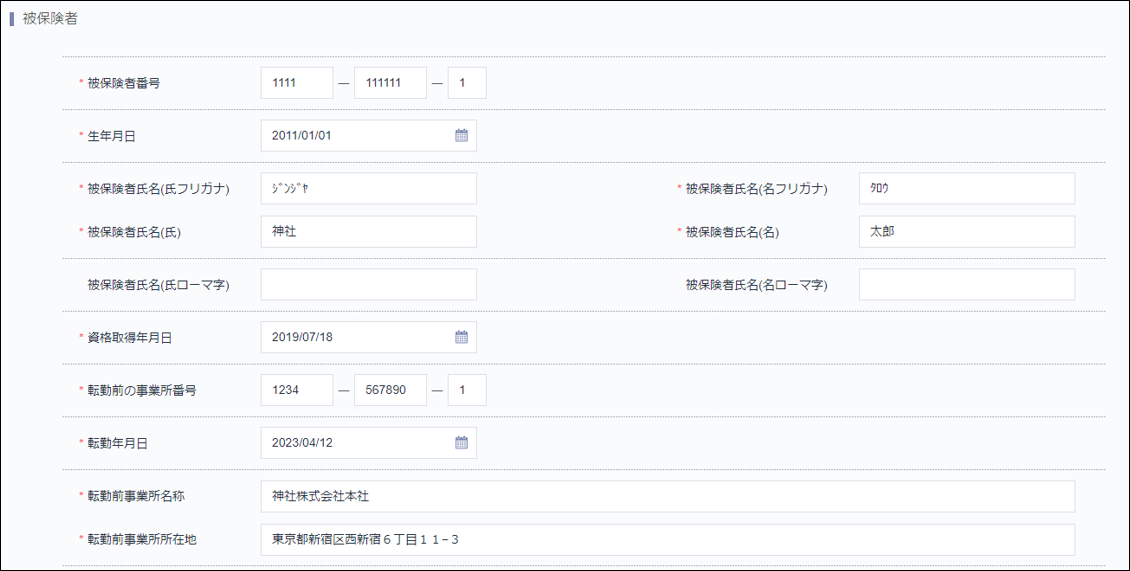The height and width of the screenshot is (571, 1130).
Task: Focus the 資格取得年月日 date field showing 2019/07/18
Action: (355, 338)
